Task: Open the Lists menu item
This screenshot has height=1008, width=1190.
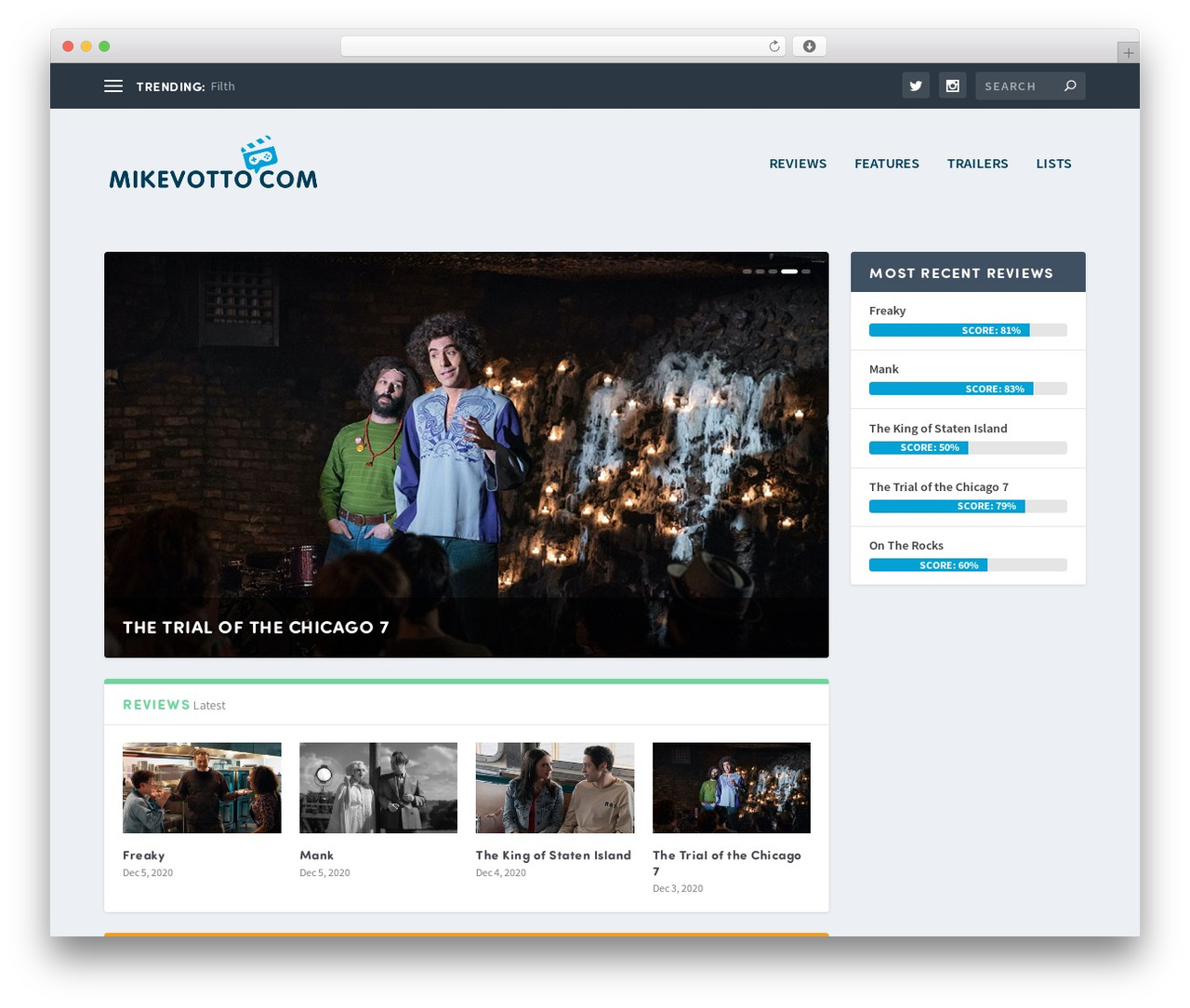Action: click(x=1053, y=164)
